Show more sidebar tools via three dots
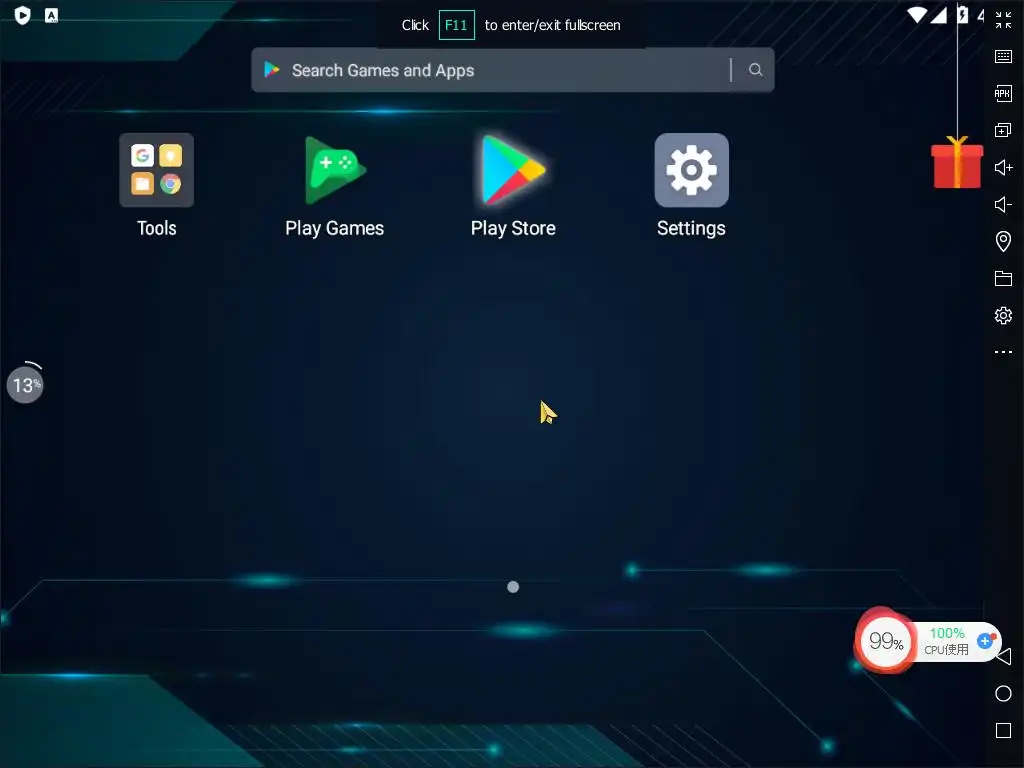 1003,352
